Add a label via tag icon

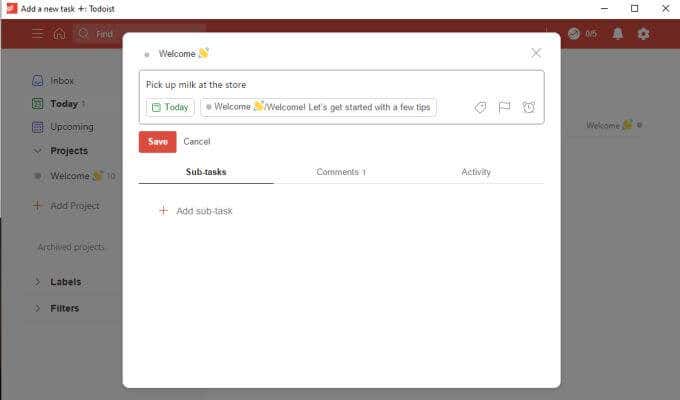point(480,107)
